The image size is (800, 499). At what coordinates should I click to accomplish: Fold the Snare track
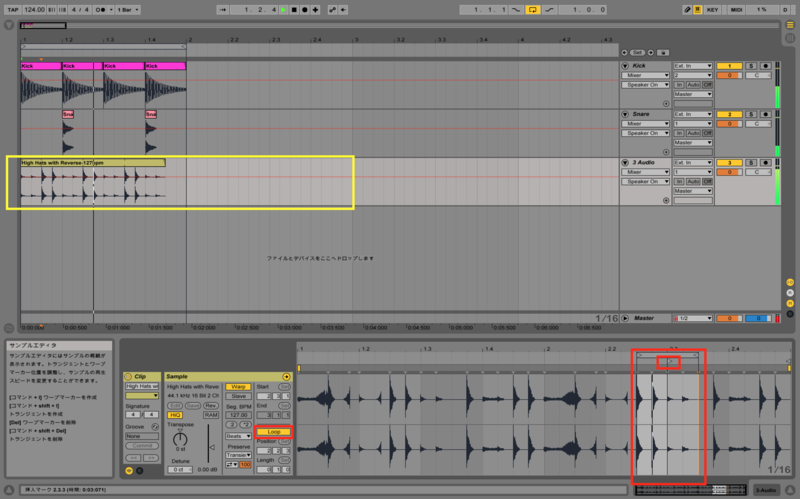(x=625, y=114)
